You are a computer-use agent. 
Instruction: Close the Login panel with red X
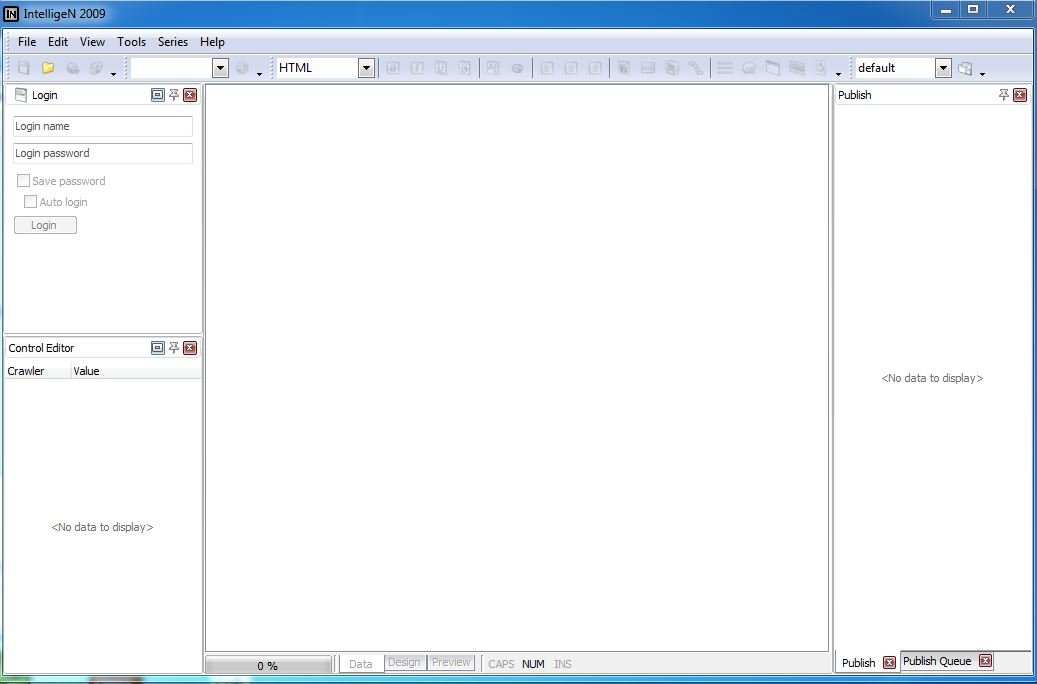[x=190, y=95]
